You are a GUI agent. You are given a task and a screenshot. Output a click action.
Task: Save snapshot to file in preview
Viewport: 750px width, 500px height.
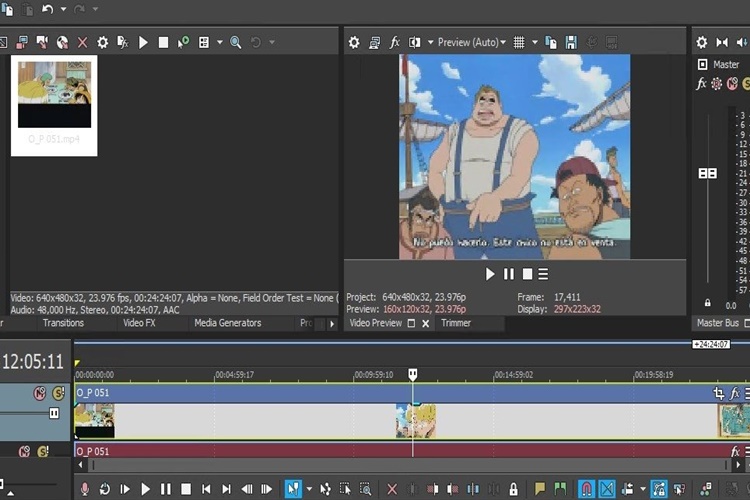571,43
